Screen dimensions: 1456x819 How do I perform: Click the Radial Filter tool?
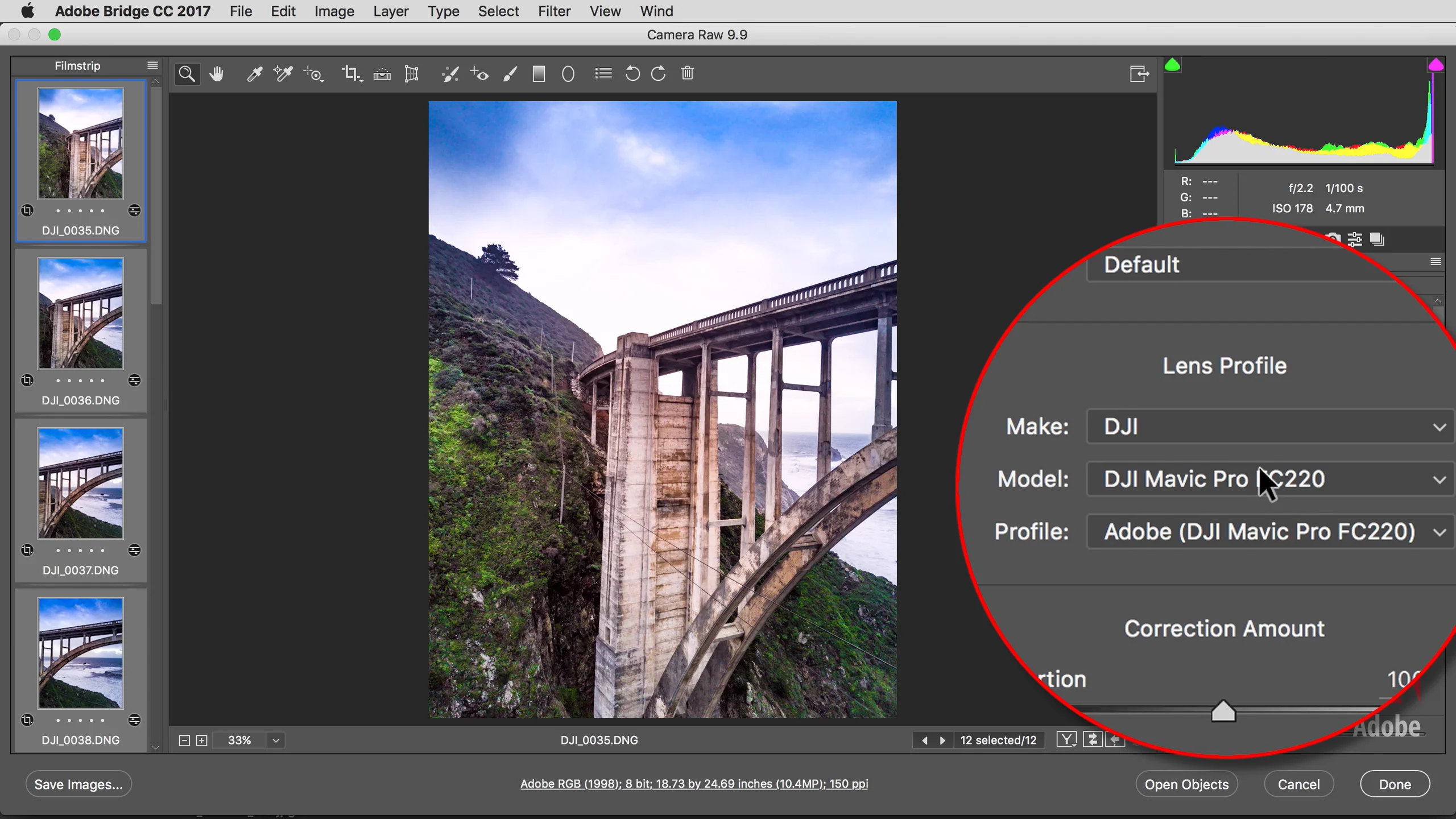point(568,74)
